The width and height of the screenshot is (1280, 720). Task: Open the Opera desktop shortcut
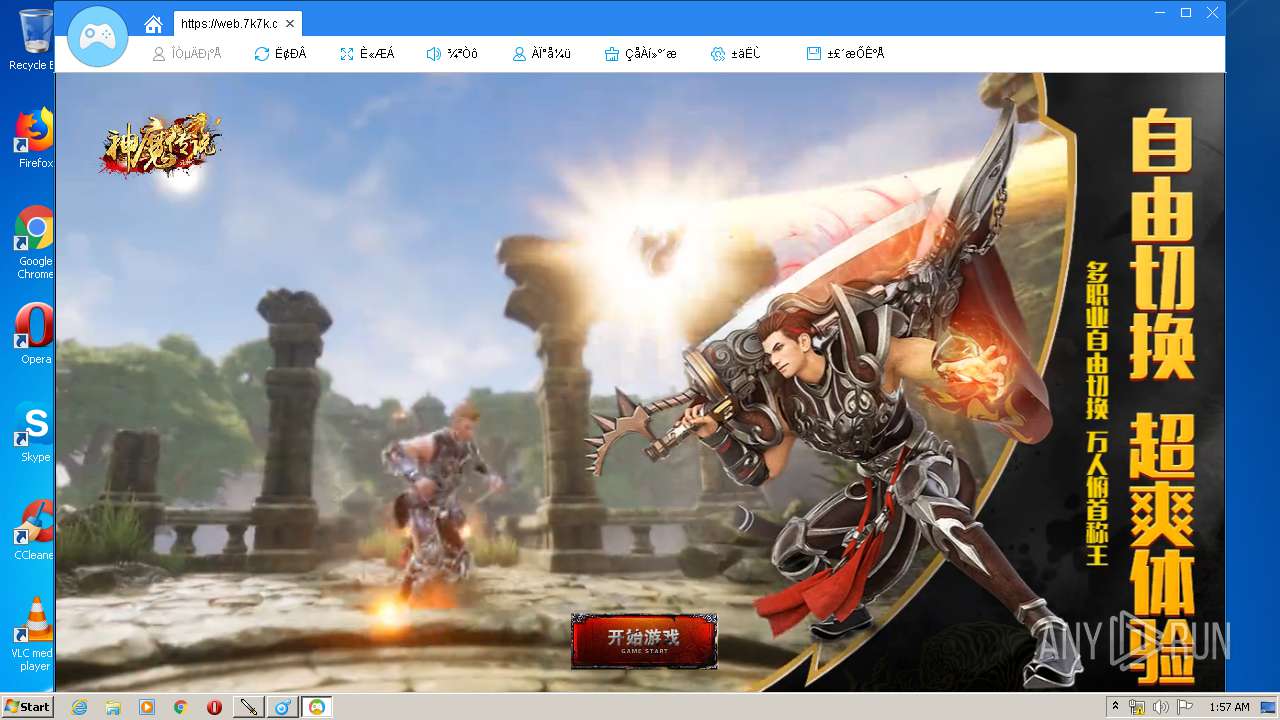point(35,333)
